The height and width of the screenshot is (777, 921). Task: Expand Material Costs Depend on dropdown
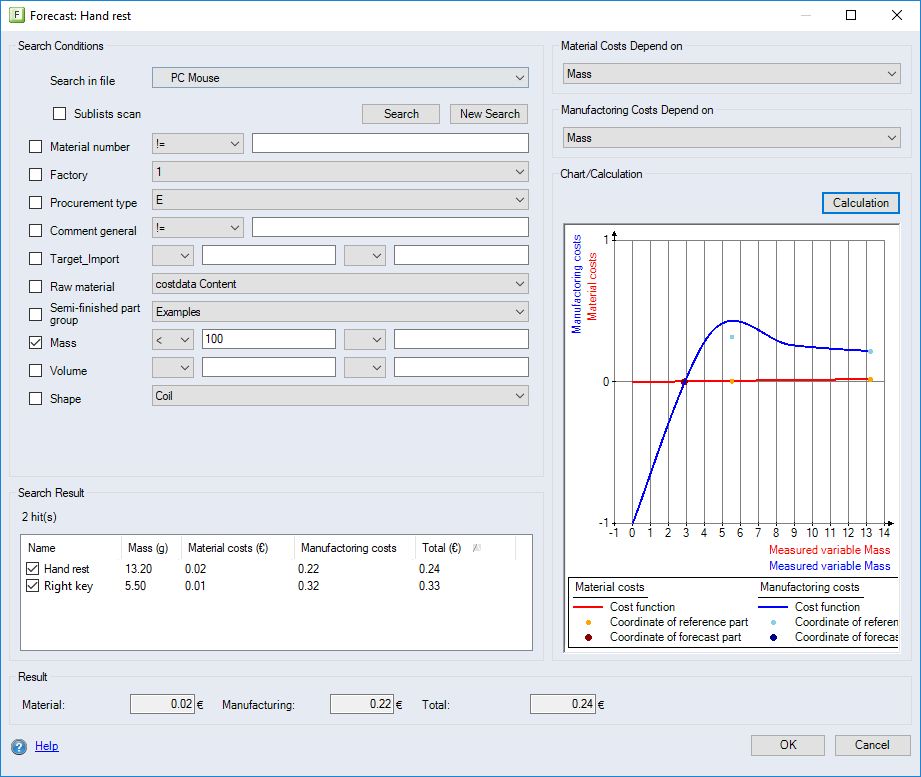pos(730,74)
